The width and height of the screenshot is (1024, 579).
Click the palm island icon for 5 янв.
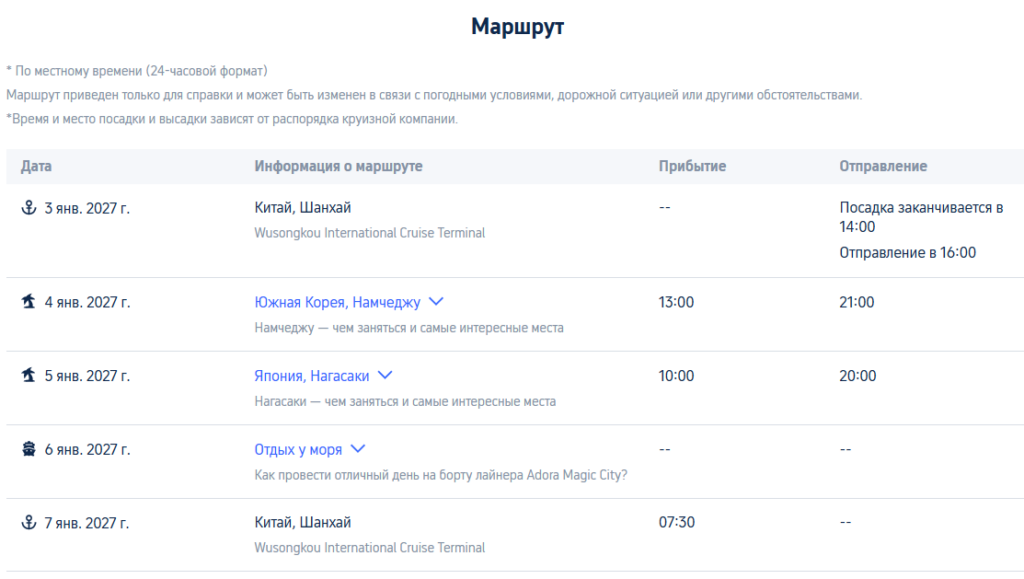[29, 375]
